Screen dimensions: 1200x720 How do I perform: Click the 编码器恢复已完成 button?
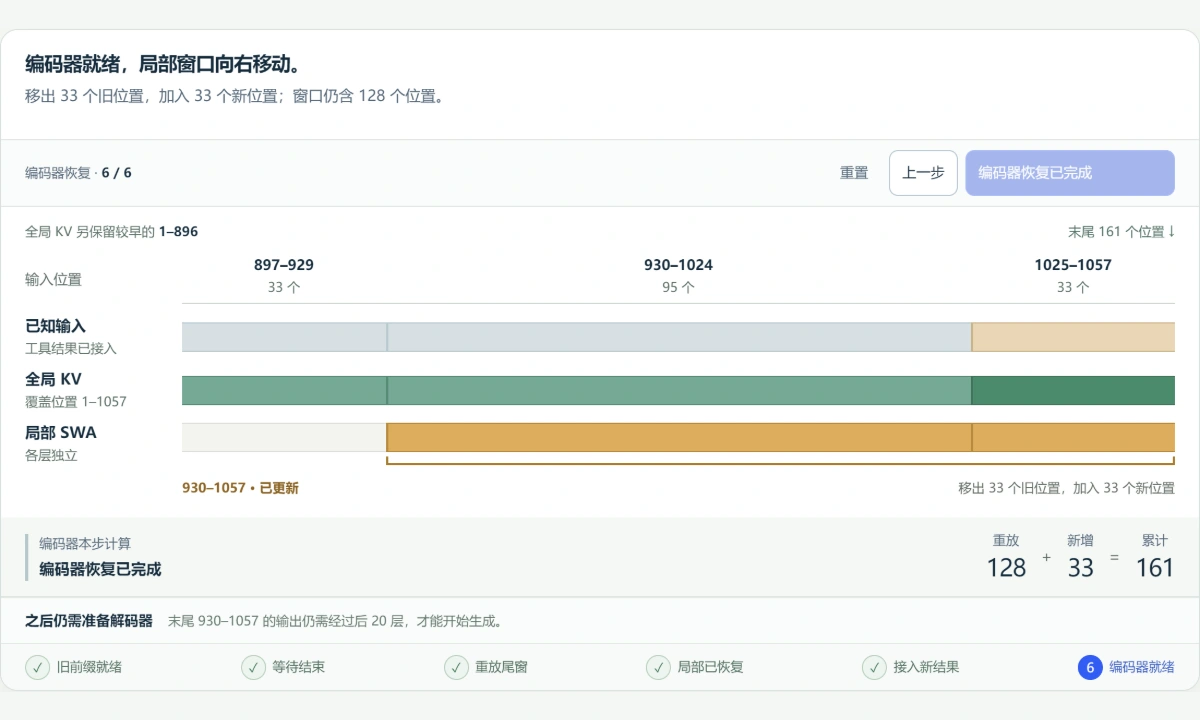click(x=1070, y=173)
